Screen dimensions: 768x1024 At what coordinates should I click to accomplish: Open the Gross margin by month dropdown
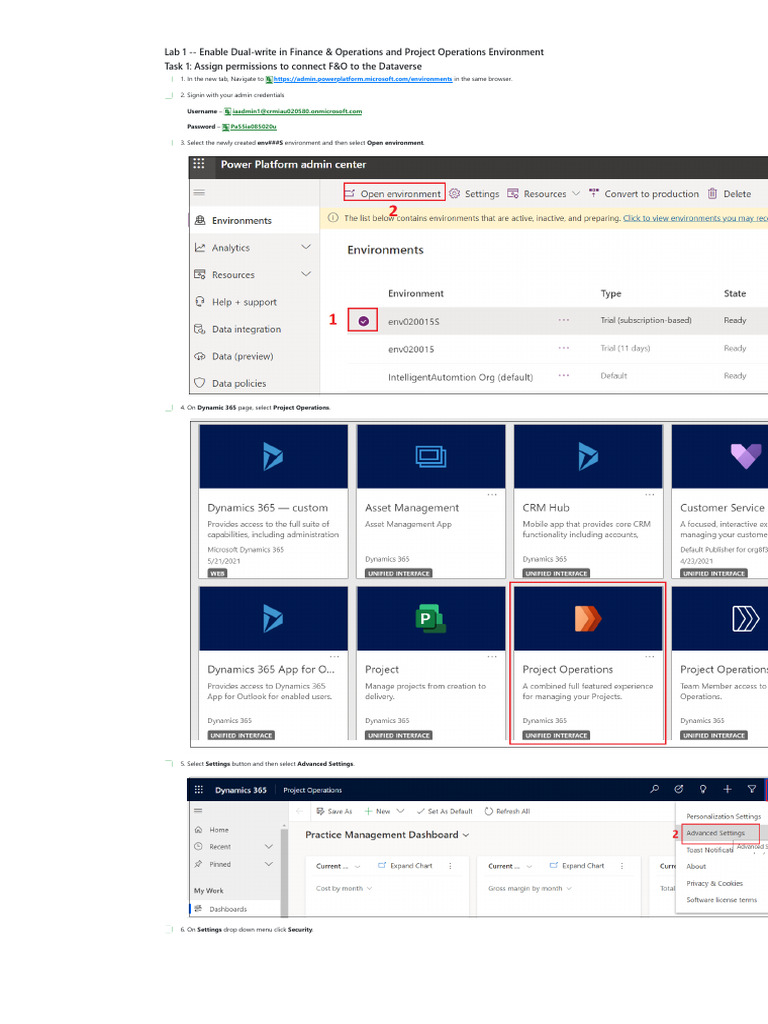(530, 888)
